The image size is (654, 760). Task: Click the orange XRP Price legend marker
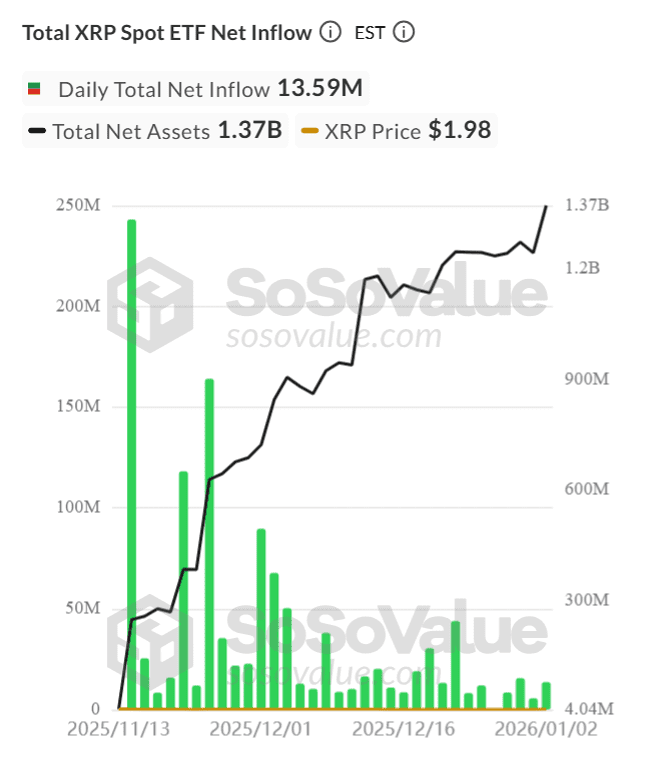coord(310,130)
